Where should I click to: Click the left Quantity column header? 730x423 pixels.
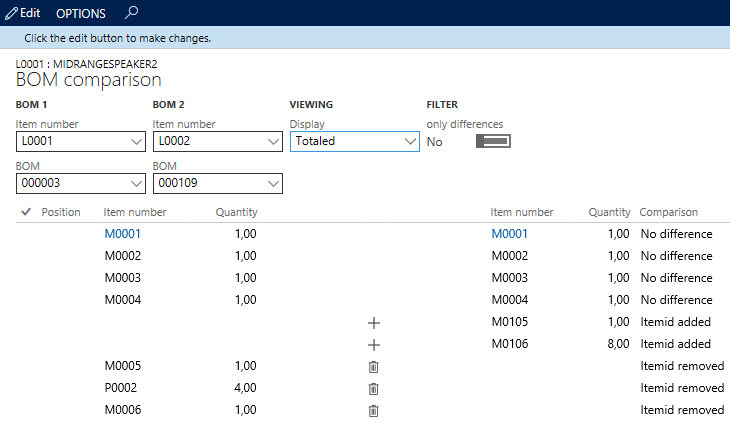coord(237,212)
